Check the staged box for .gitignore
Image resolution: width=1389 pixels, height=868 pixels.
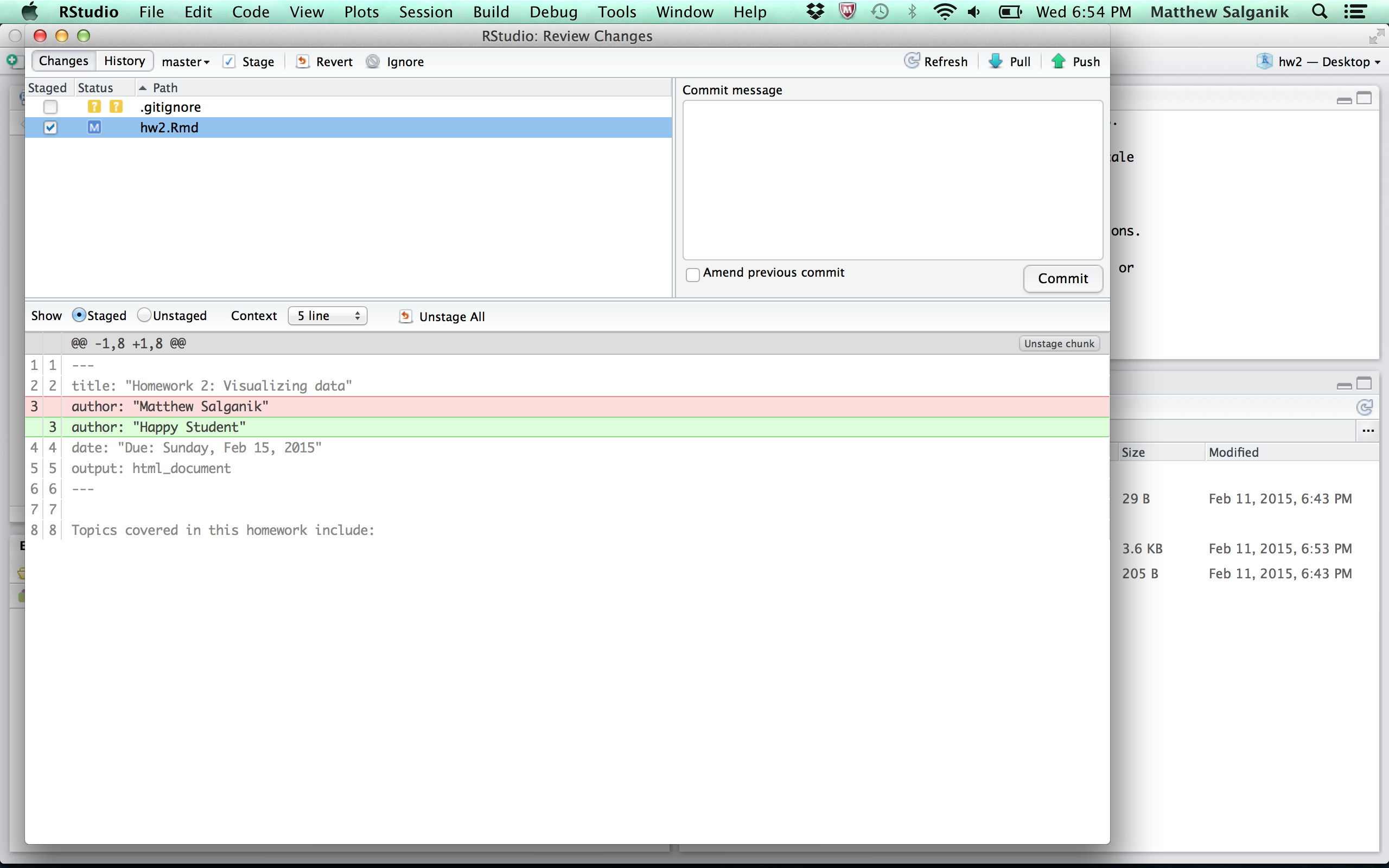50,107
